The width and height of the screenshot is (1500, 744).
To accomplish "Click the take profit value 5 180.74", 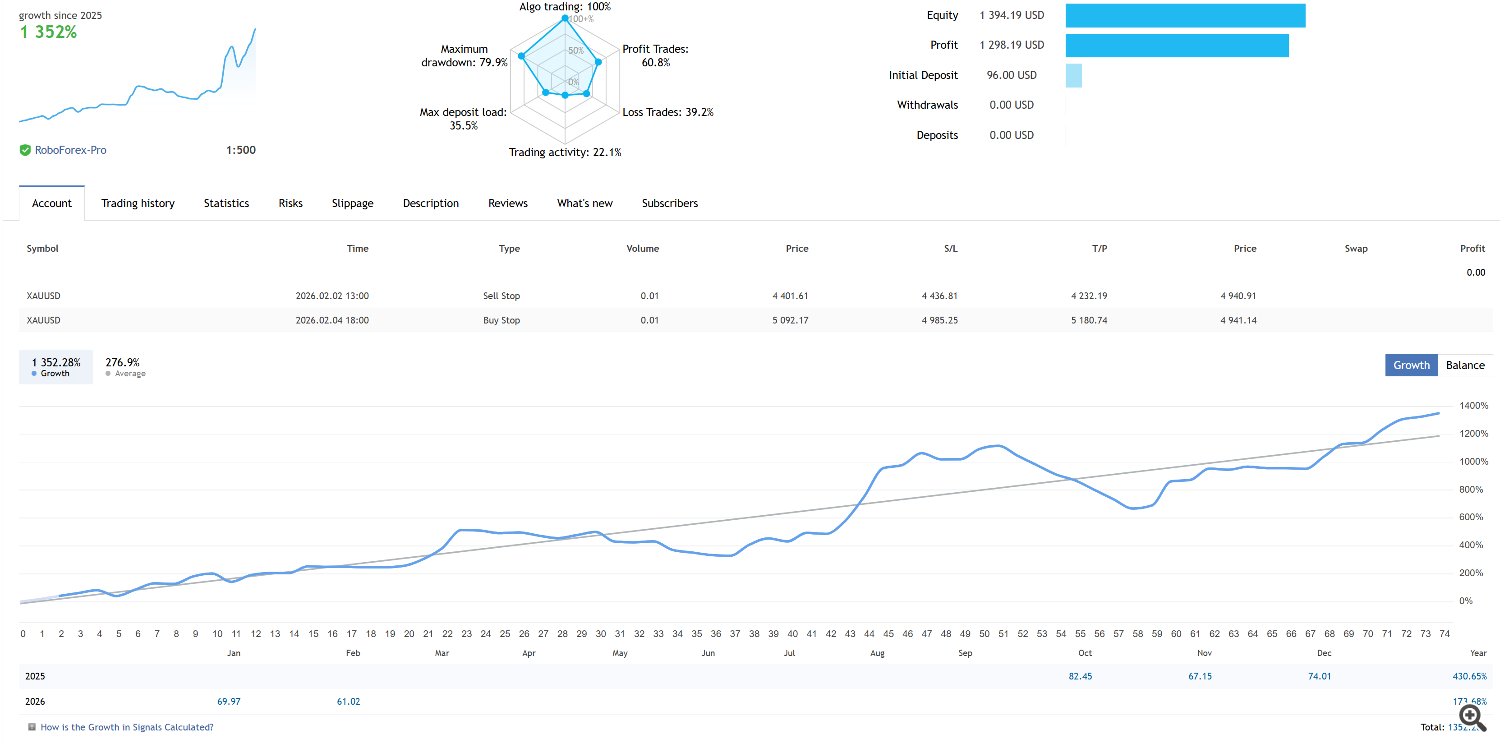I will click(x=1090, y=320).
